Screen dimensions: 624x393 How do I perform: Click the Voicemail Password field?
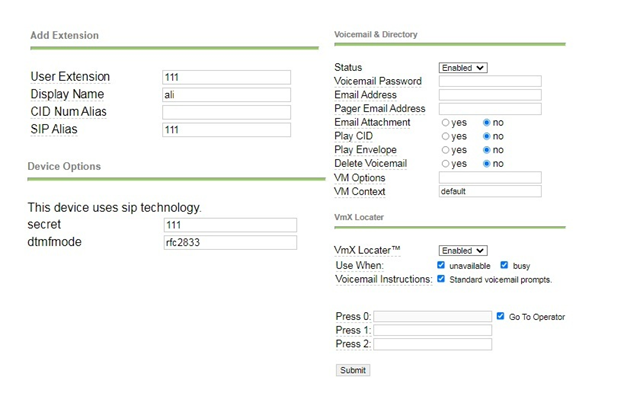pos(490,81)
